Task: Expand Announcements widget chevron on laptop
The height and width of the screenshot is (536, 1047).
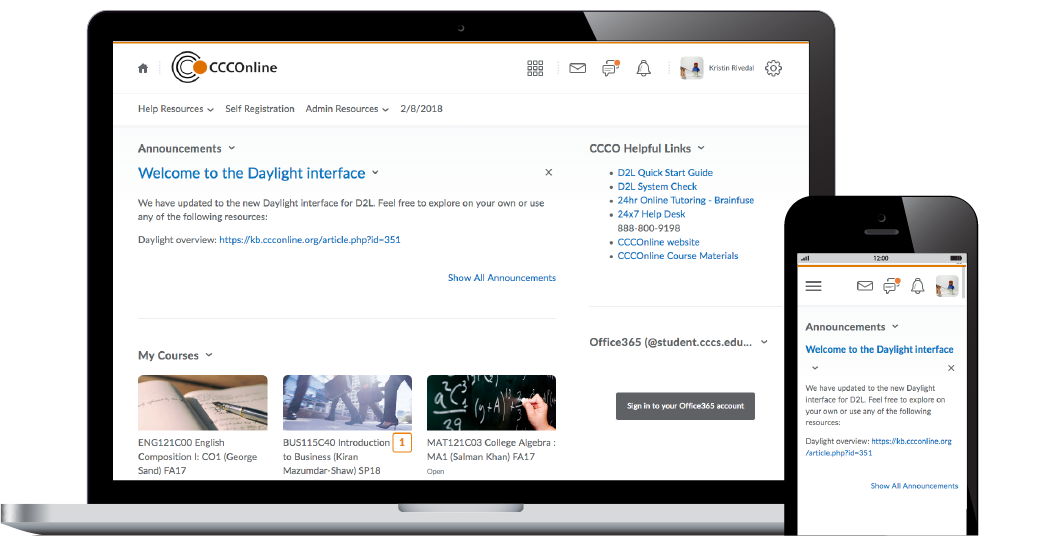Action: tap(232, 148)
